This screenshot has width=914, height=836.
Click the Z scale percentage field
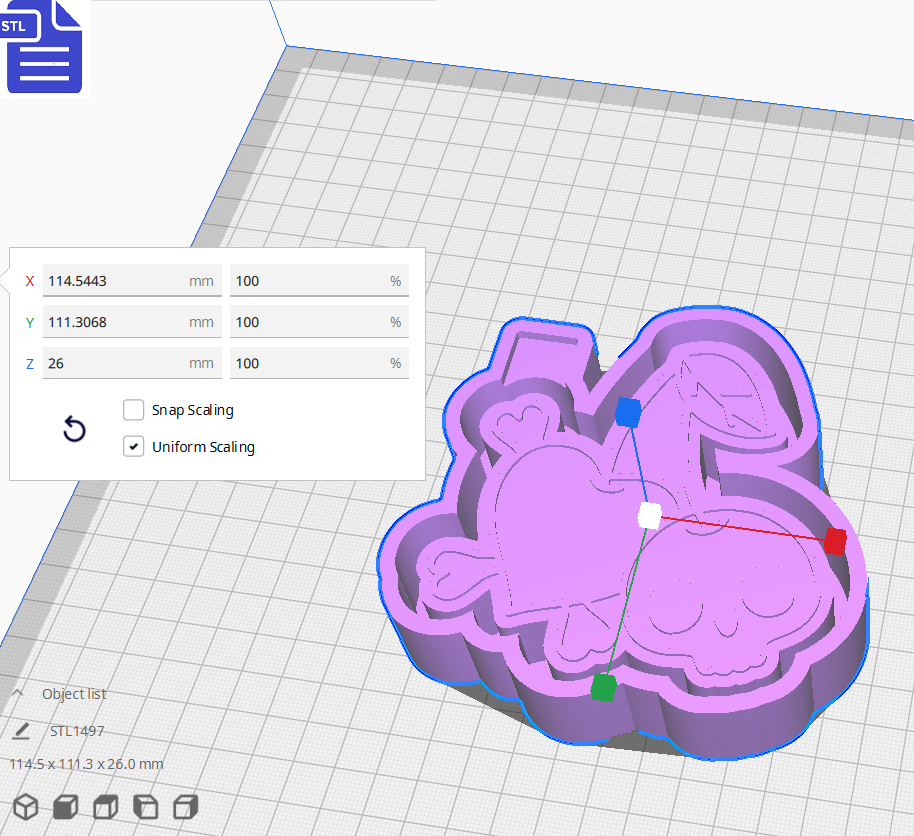pyautogui.click(x=308, y=363)
